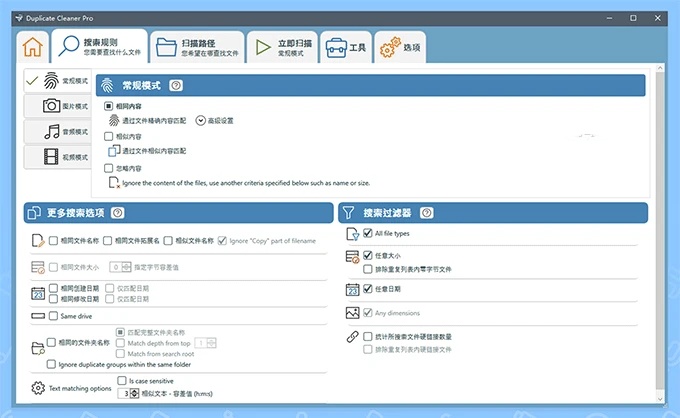Click fingerprint icon beside 通过文件精确内容匹配
The image size is (680, 418).
pos(114,120)
